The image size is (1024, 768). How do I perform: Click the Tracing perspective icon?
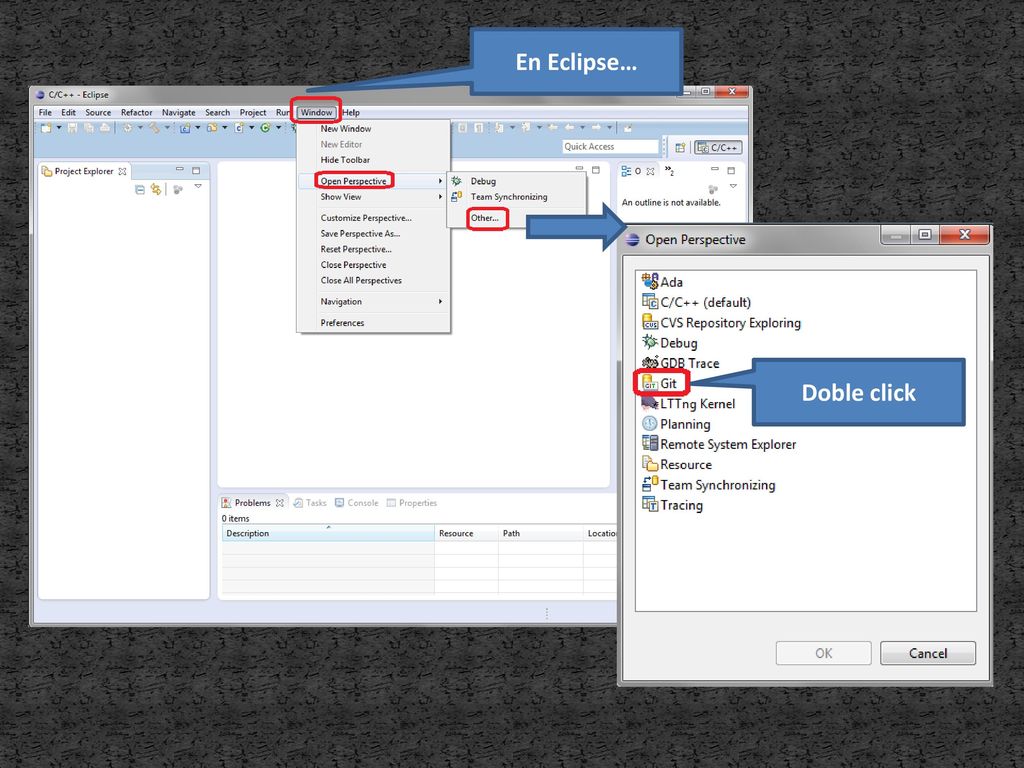(x=650, y=504)
